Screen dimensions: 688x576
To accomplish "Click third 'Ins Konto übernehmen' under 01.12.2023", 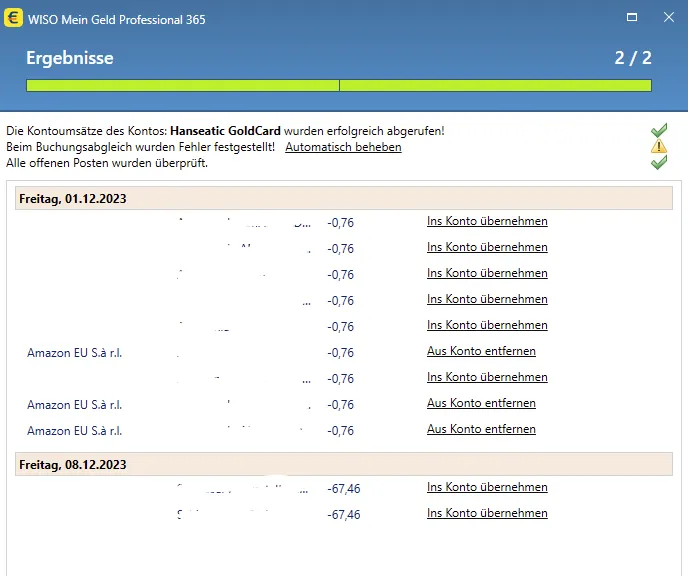I will click(487, 273).
